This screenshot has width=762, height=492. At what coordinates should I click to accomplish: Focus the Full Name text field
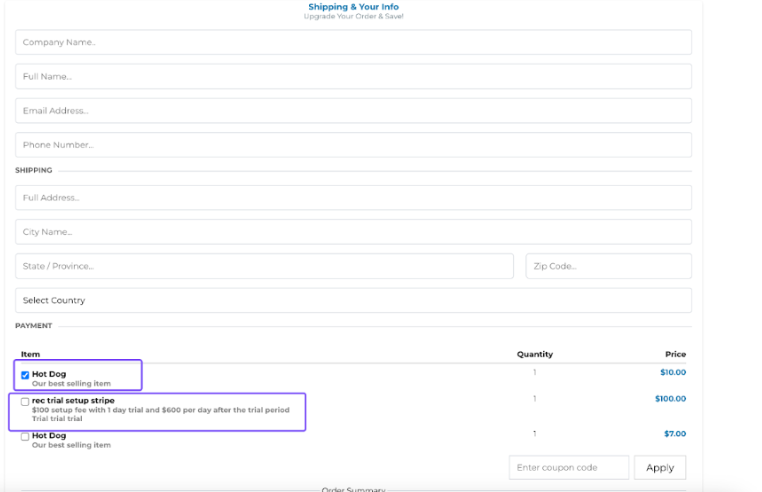(x=353, y=76)
